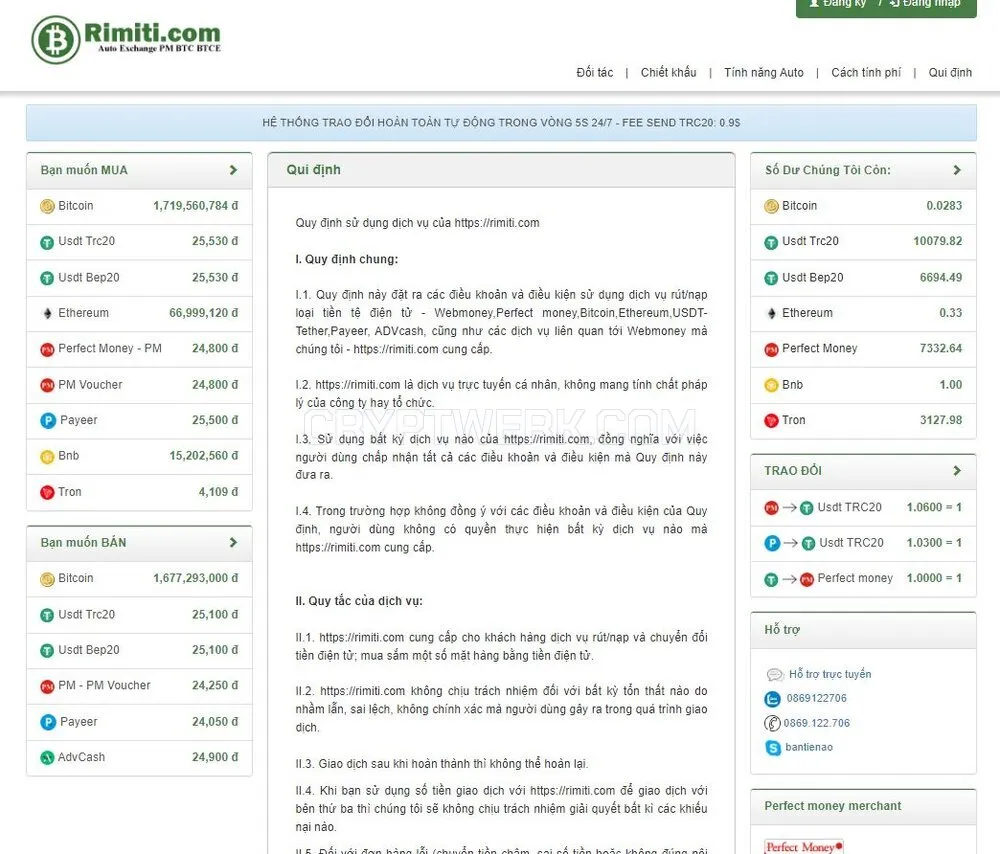Viewport: 1000px width, 854px height.
Task: Click the Ethereum icon in Số Dư panel
Action: click(x=771, y=313)
